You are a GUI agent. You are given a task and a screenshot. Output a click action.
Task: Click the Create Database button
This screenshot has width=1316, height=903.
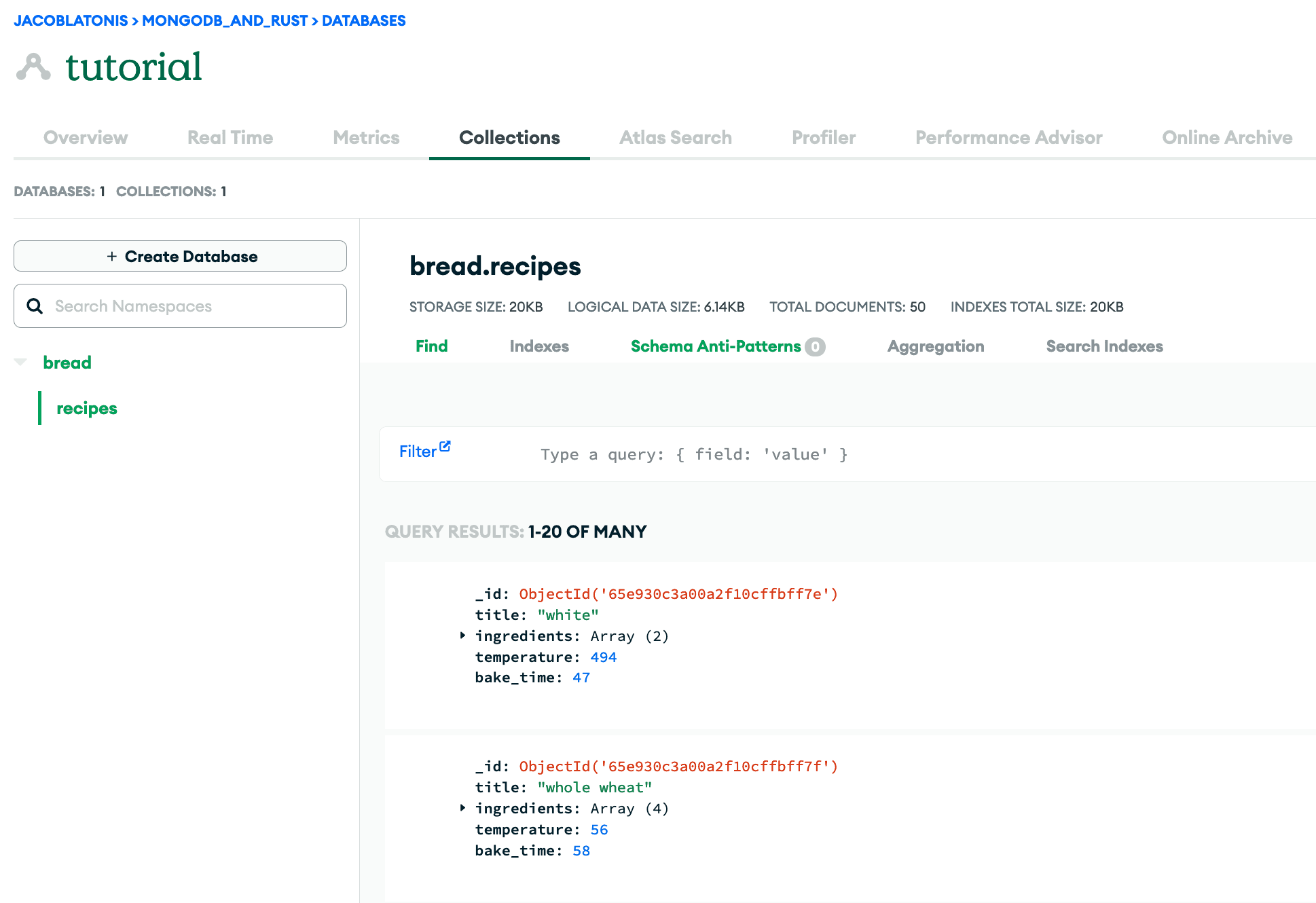click(180, 257)
